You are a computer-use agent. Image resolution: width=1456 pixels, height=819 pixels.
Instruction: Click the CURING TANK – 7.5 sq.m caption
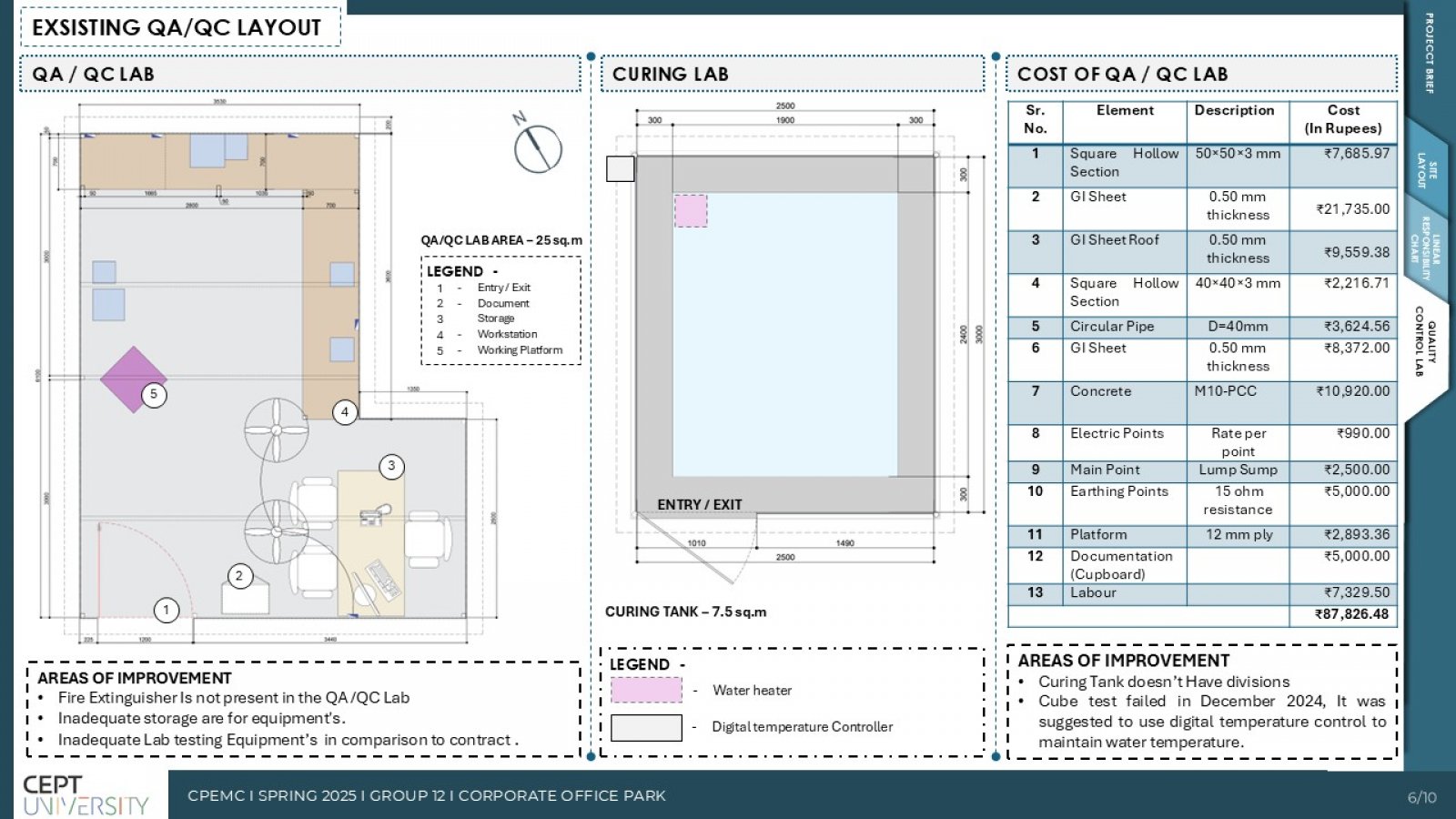coord(686,612)
